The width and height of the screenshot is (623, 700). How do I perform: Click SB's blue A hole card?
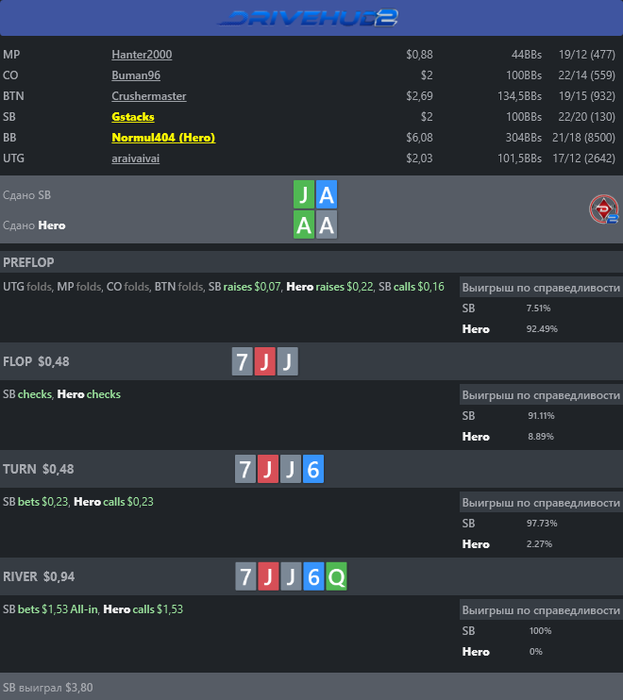327,195
